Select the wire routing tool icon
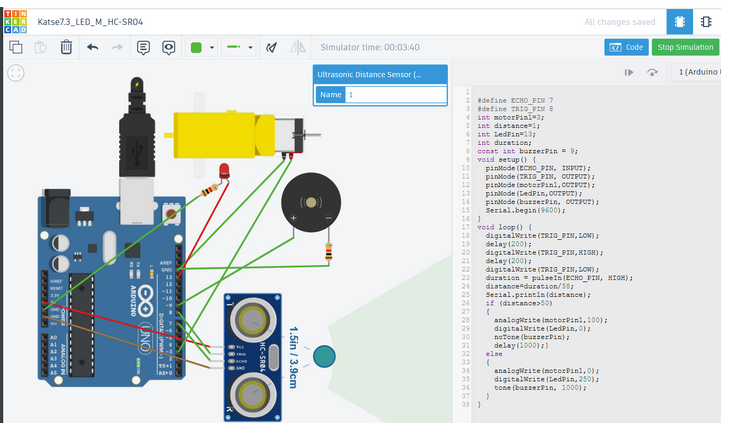Screen dimensions: 733x432 coord(271,47)
